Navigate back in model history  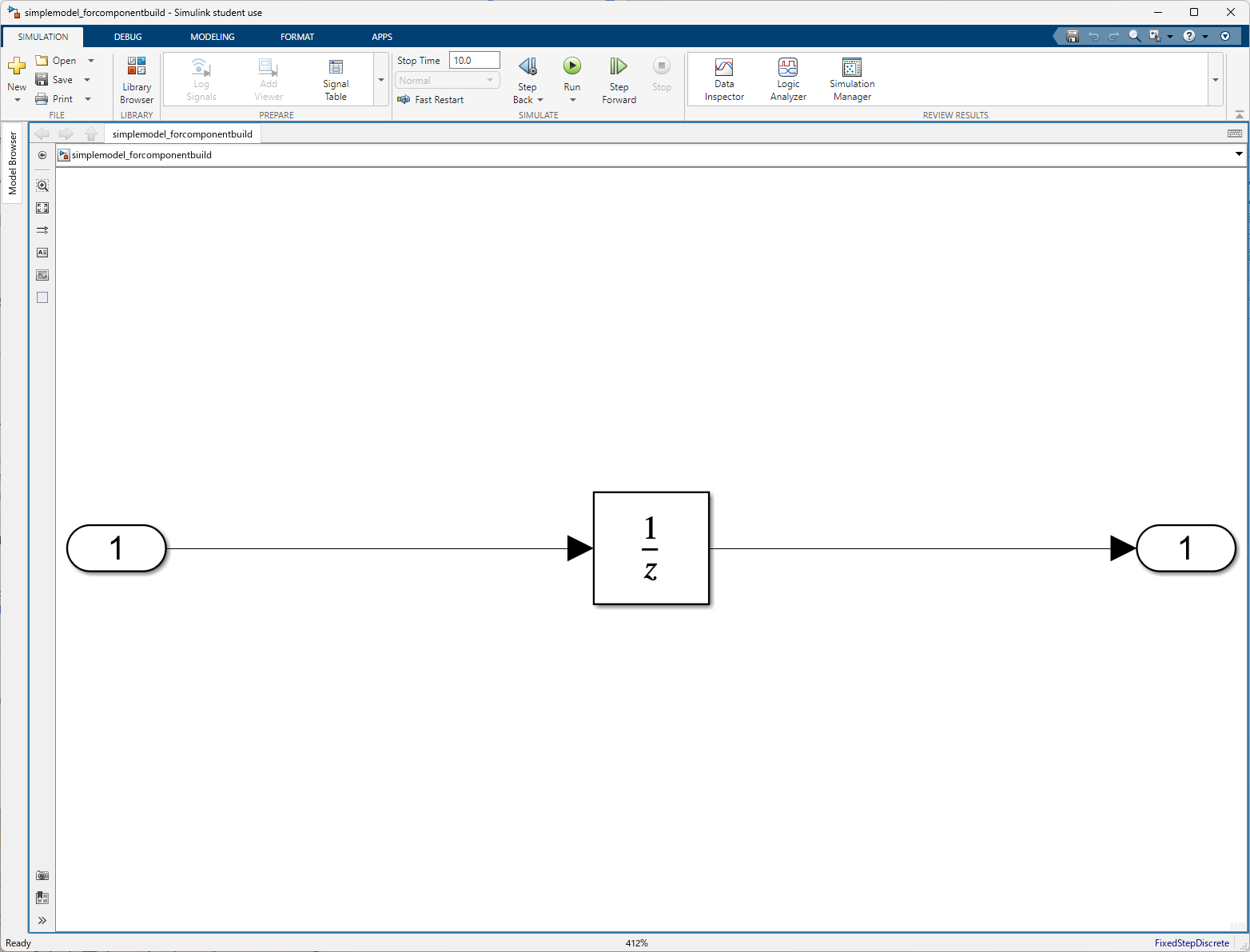point(42,134)
